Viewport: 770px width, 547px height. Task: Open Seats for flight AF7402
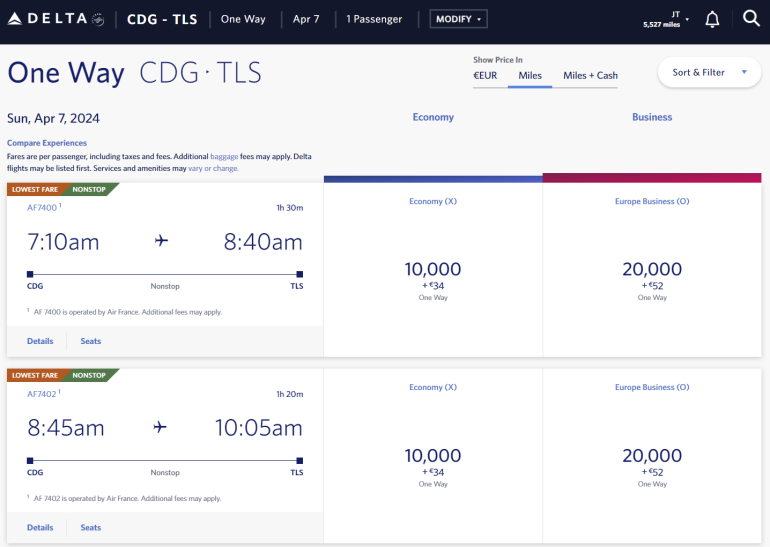[x=91, y=527]
